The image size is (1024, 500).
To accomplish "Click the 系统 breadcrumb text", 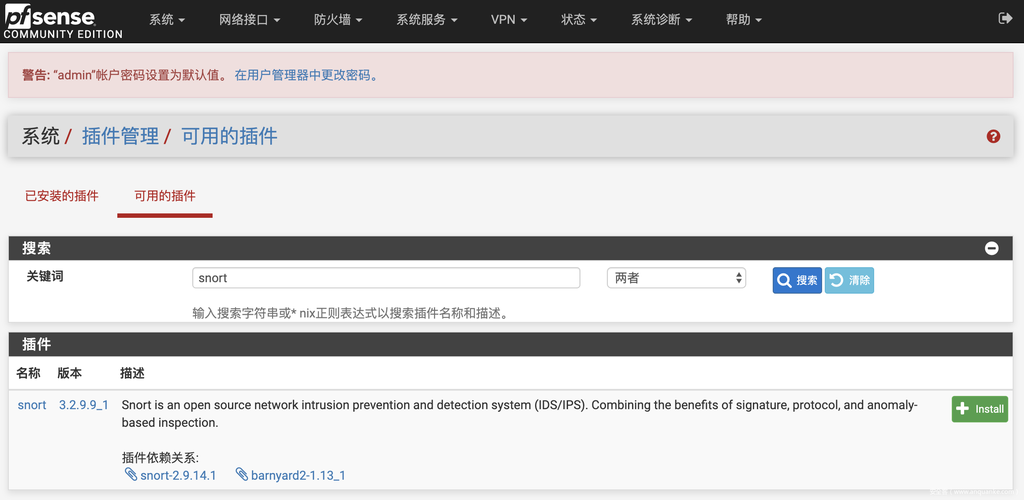I will [40, 136].
